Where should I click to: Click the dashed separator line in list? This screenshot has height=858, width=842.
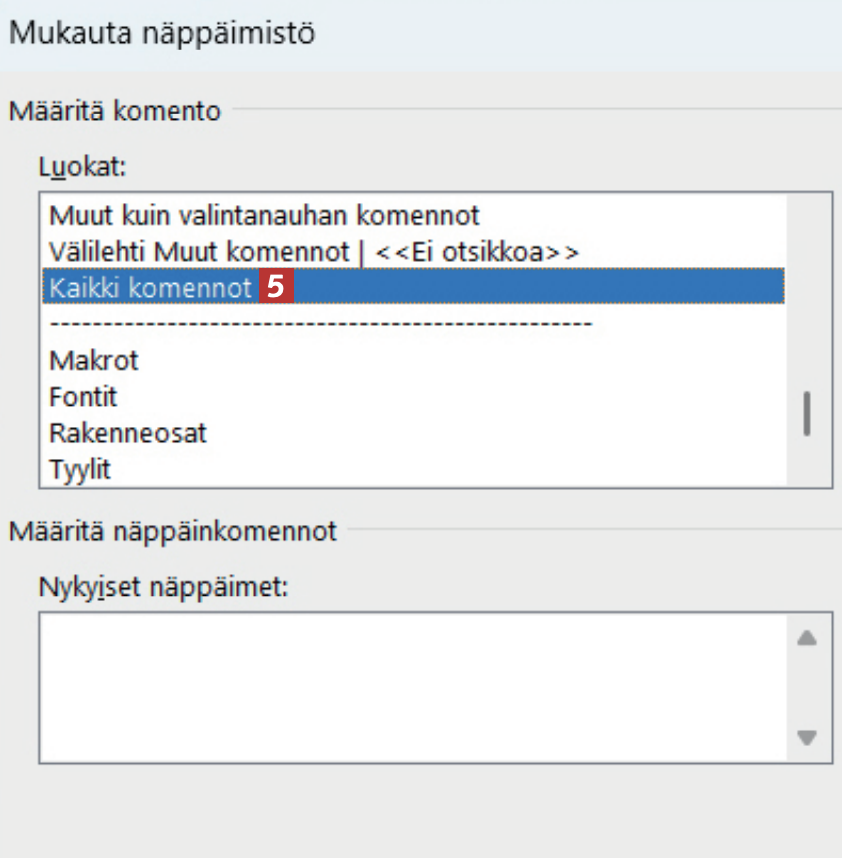320,324
